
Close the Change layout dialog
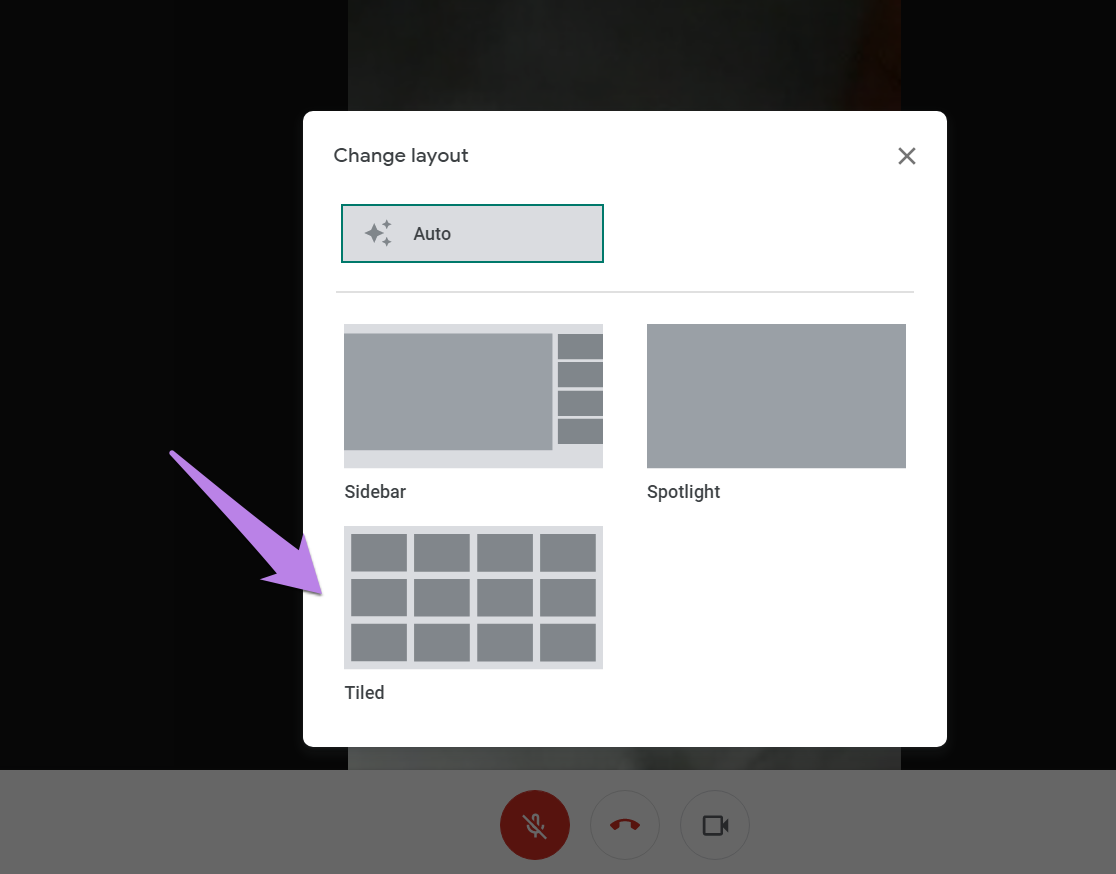906,156
